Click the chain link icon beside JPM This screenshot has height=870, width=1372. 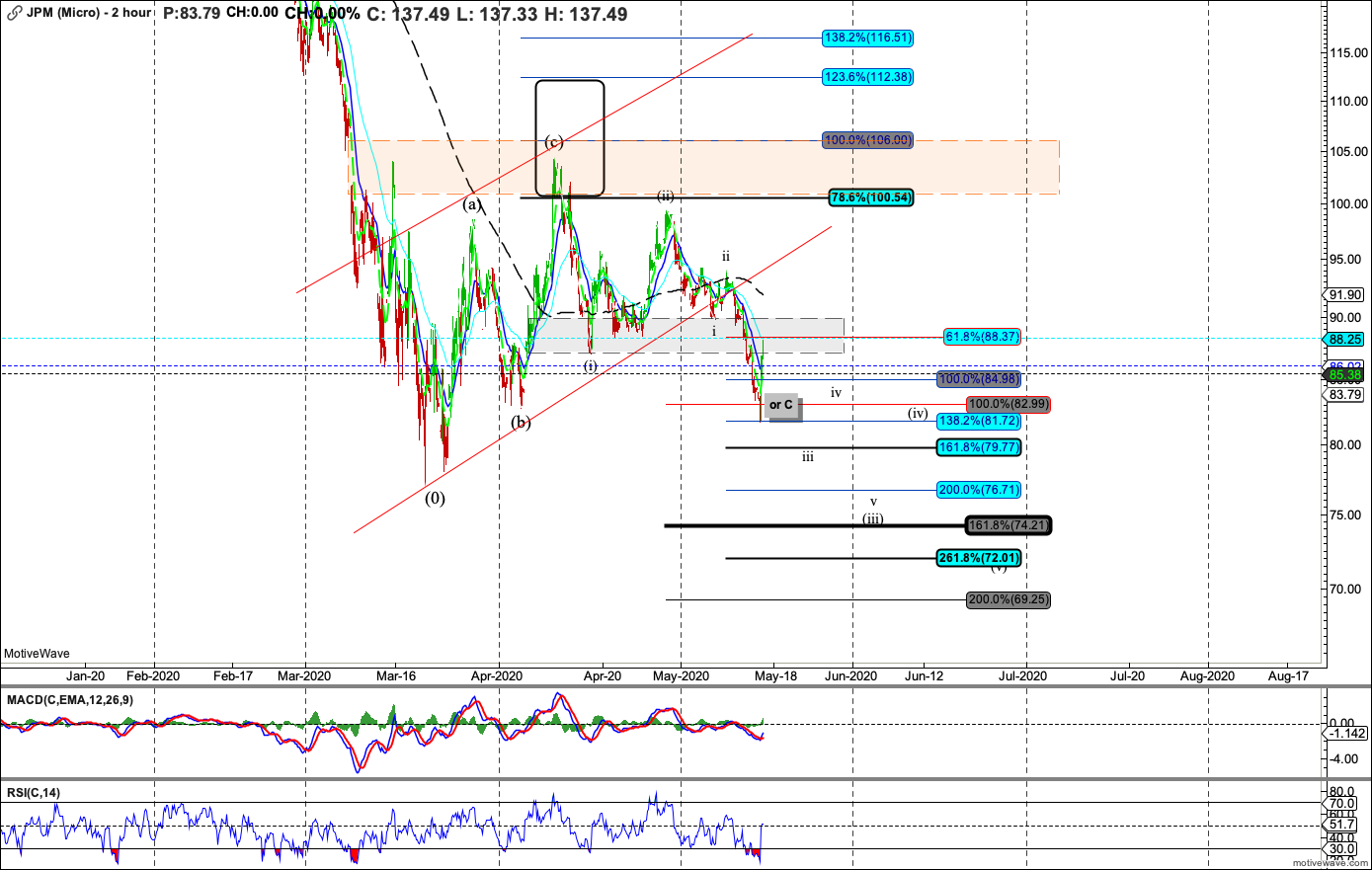15,13
